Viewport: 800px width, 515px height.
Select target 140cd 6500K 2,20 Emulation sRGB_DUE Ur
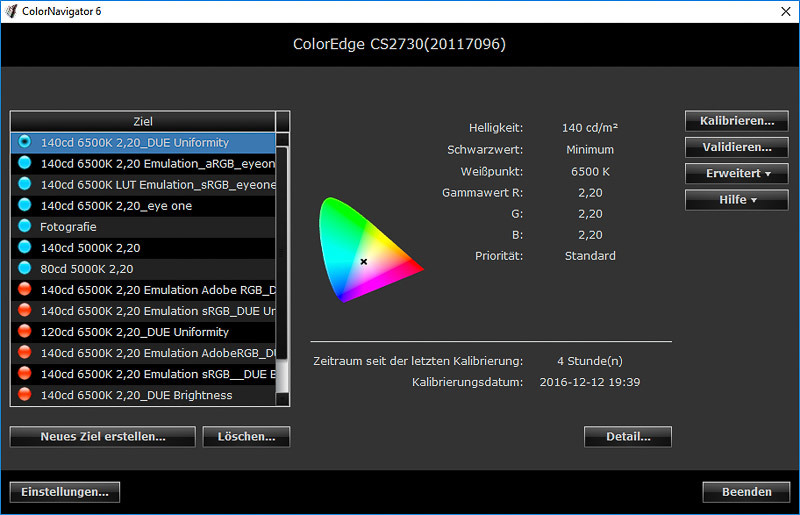pyautogui.click(x=143, y=311)
